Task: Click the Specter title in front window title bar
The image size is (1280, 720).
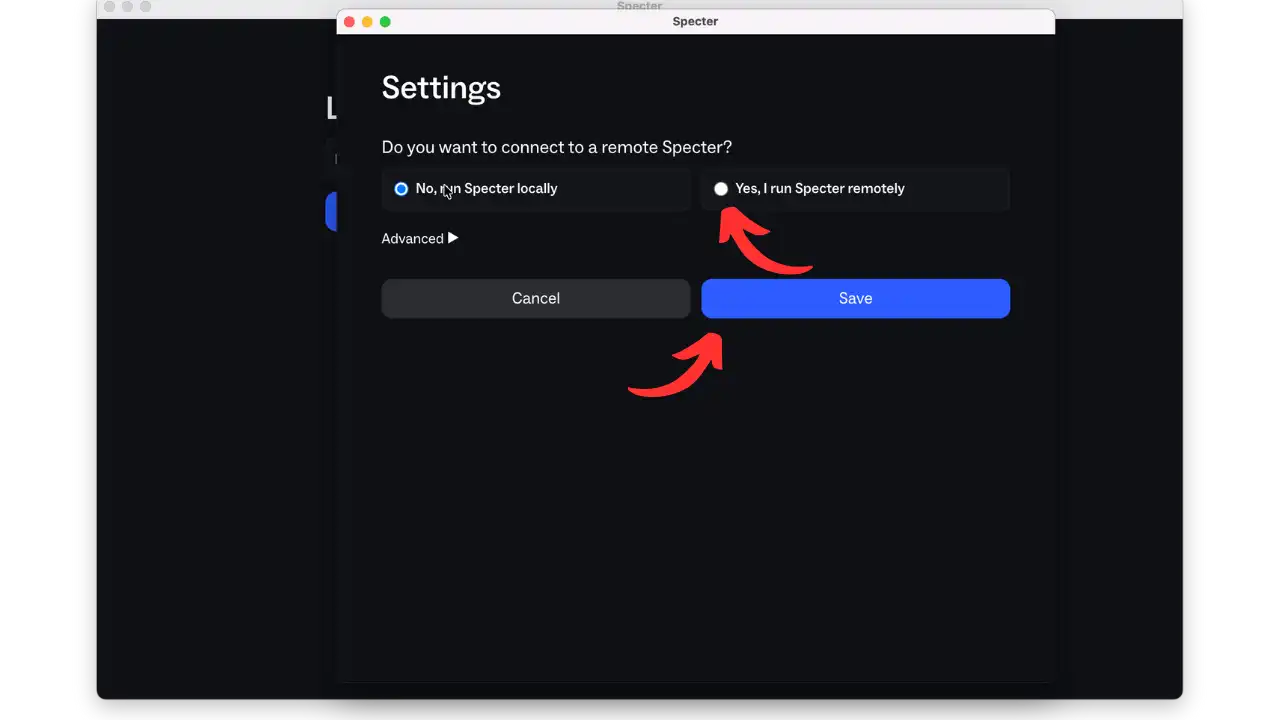Action: 695,21
